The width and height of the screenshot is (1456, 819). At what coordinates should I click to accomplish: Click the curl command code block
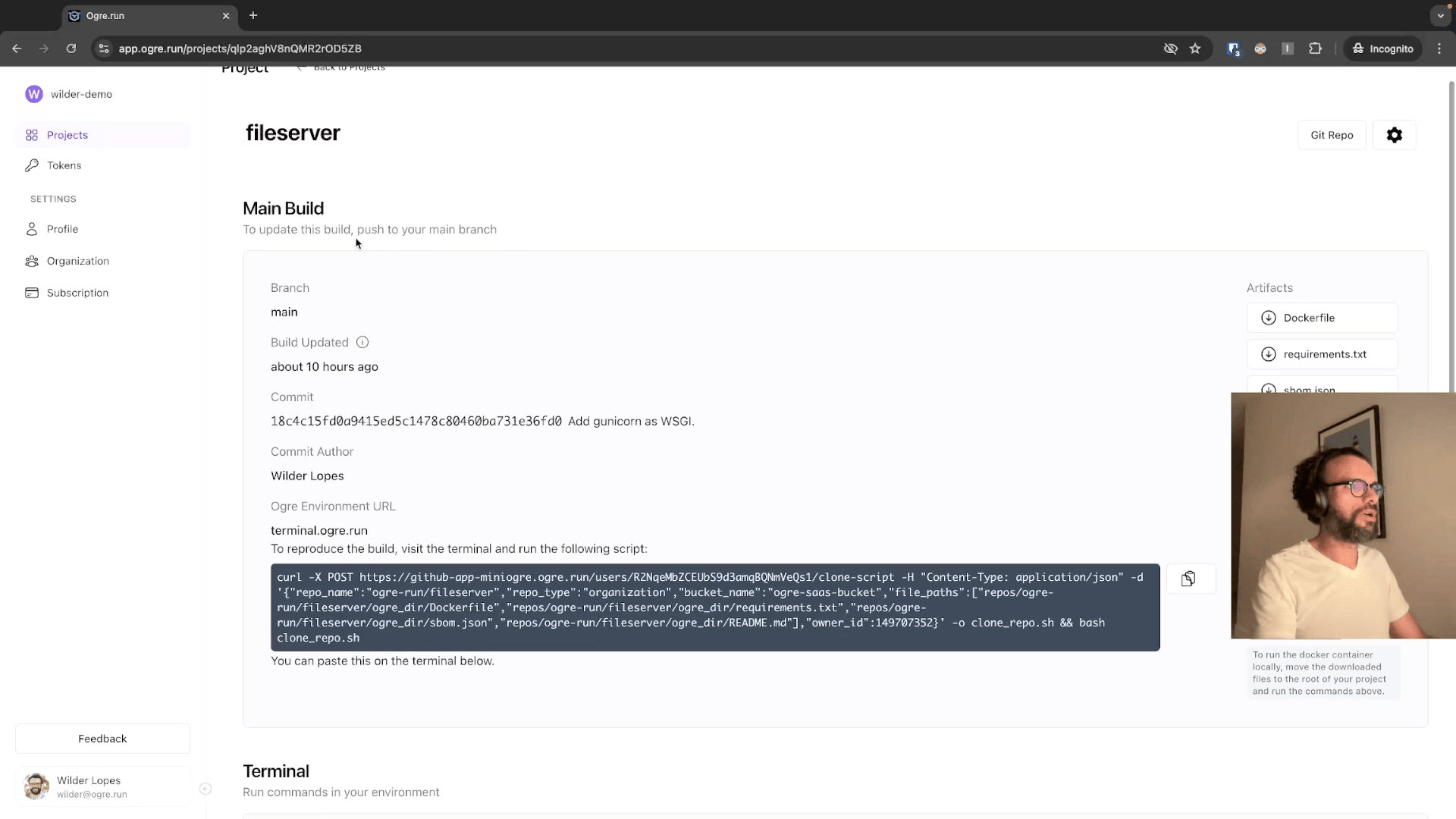coord(715,607)
